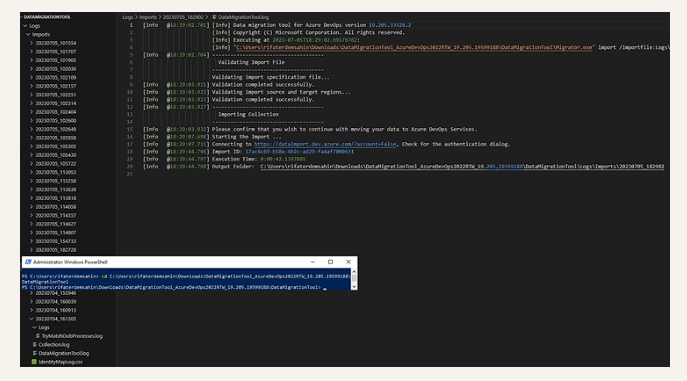Select folder 20230704_160913 in the tree
The height and width of the screenshot is (381, 687).
[56, 310]
